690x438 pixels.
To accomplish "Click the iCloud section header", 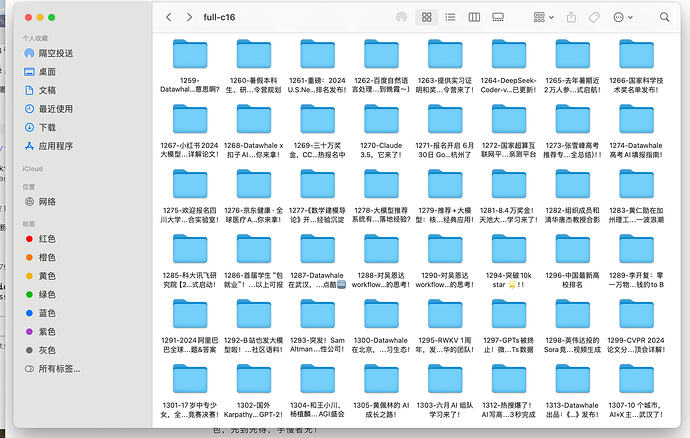I will (x=33, y=169).
